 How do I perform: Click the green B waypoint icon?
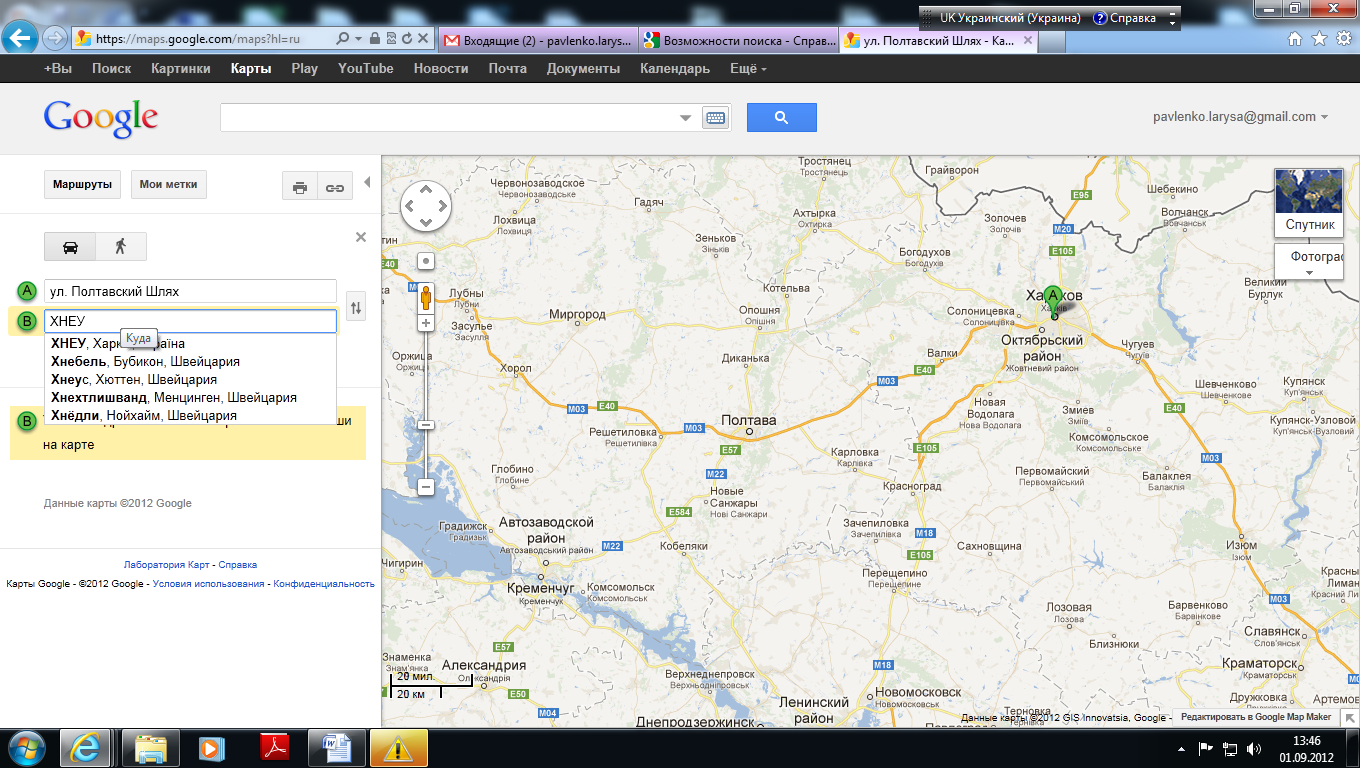click(x=27, y=321)
